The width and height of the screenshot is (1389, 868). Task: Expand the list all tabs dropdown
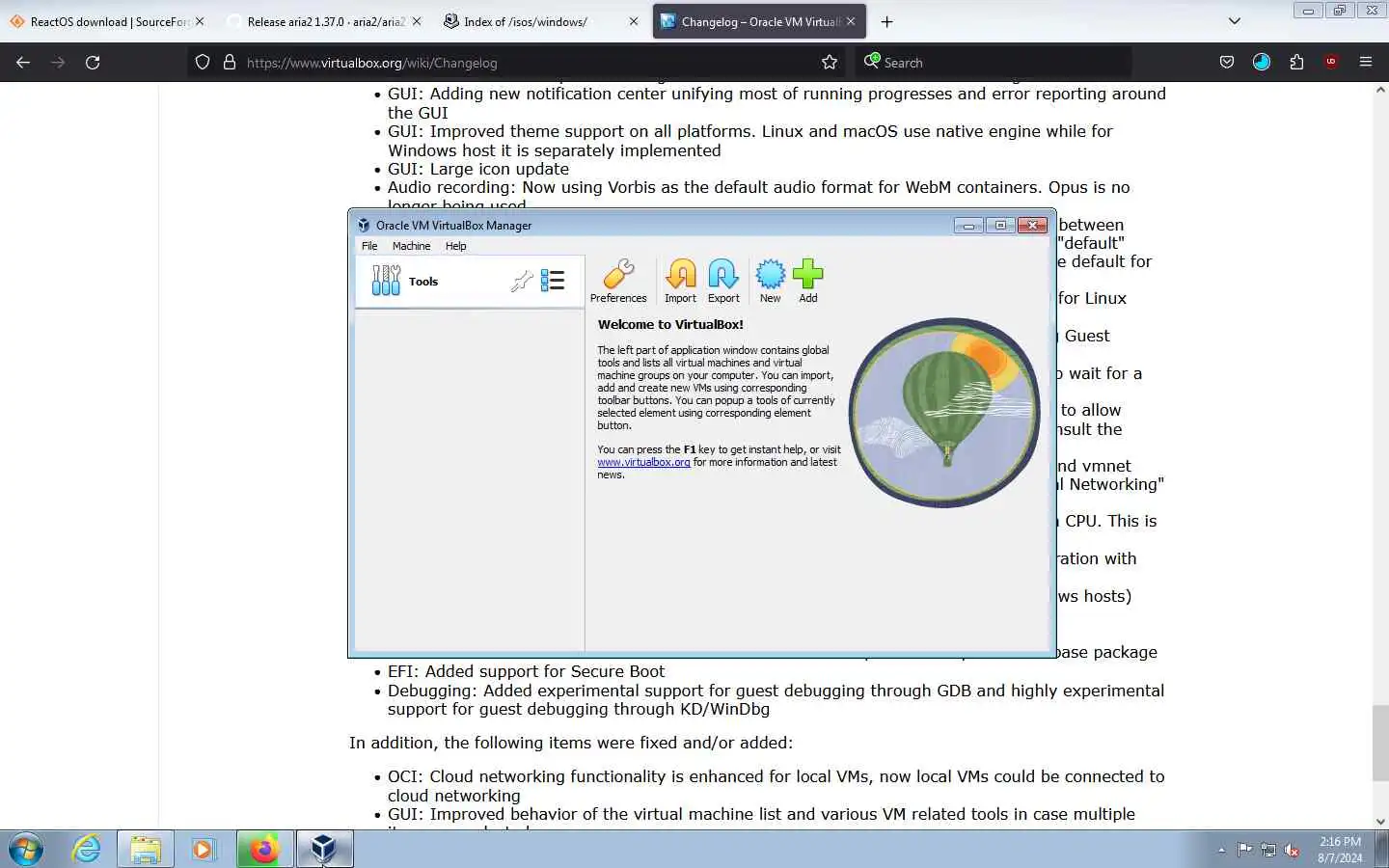click(x=1234, y=21)
